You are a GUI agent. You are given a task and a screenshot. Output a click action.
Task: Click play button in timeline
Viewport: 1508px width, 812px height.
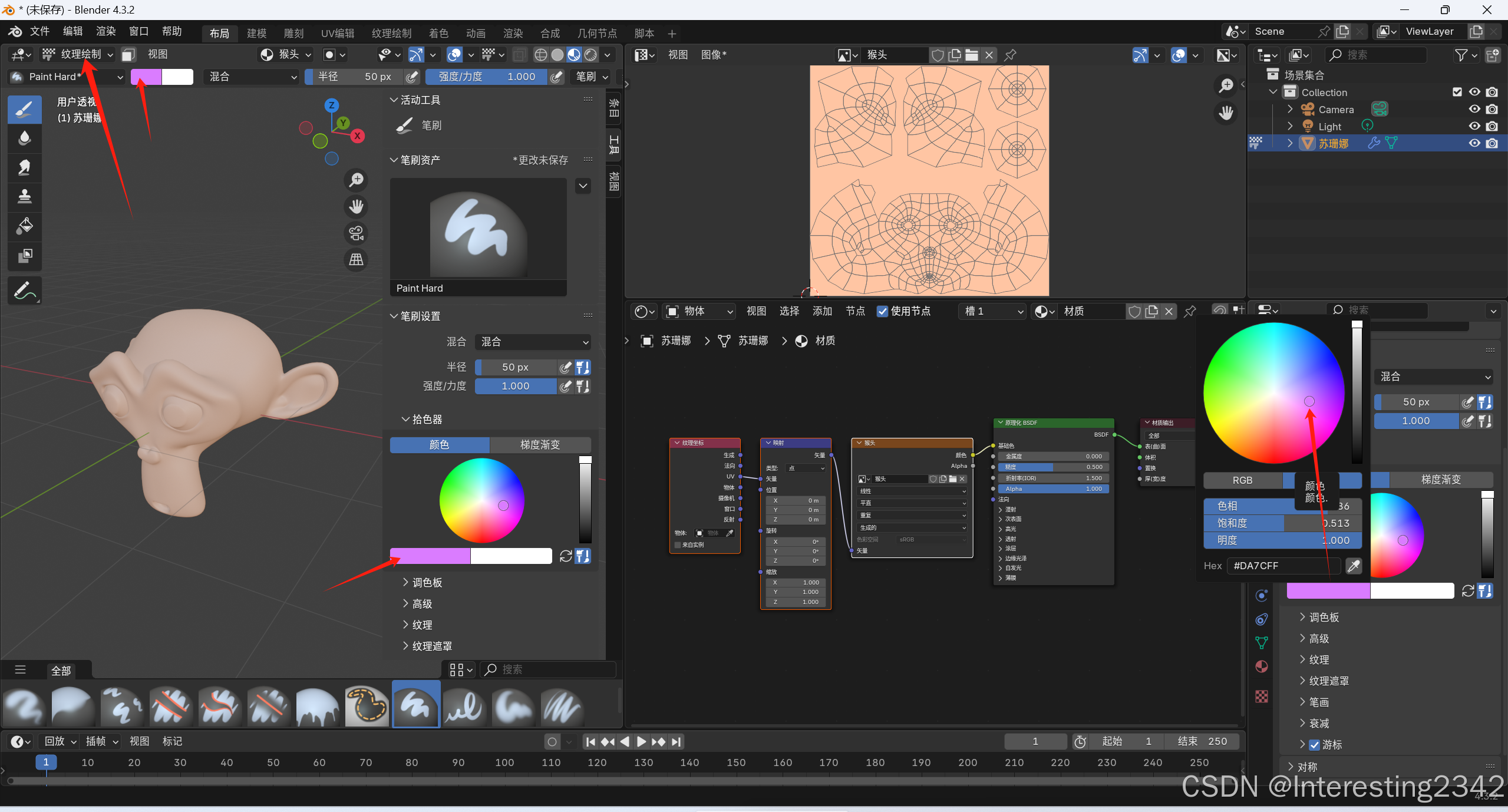[x=642, y=742]
